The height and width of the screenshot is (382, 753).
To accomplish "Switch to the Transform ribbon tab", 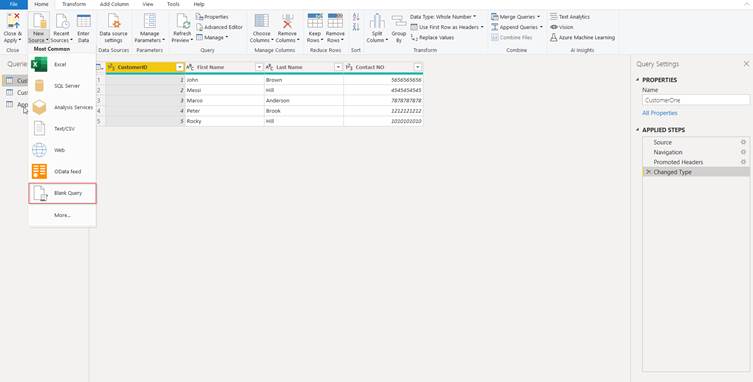I will (74, 4).
